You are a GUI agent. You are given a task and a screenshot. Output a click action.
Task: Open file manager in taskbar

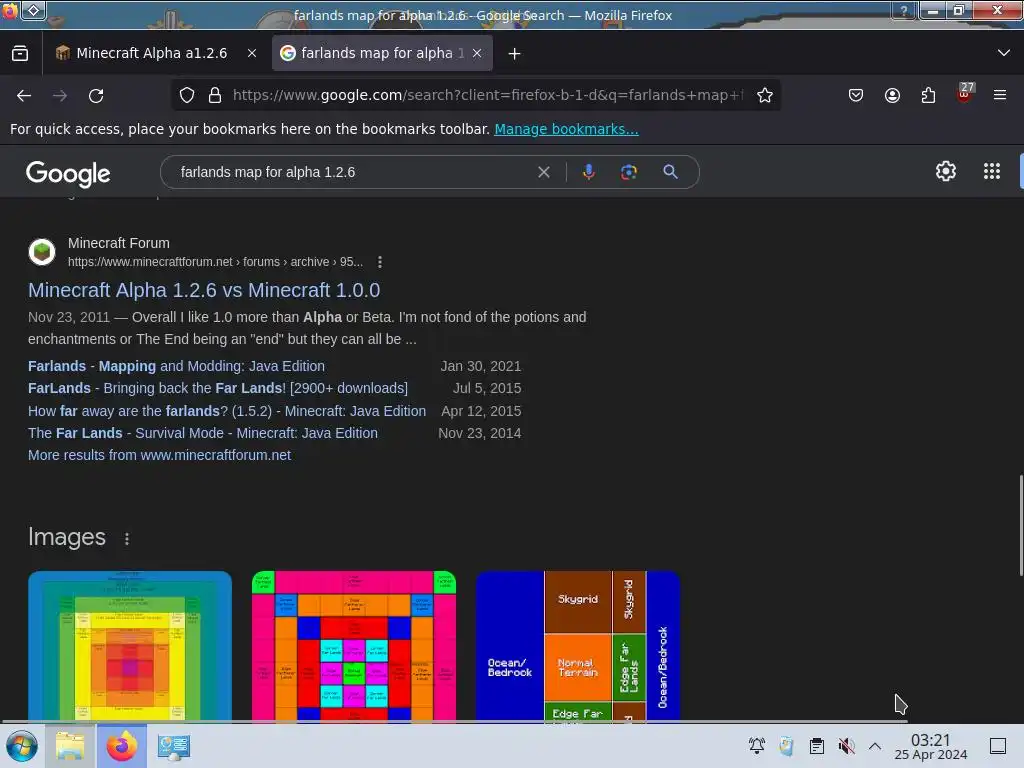(x=70, y=746)
